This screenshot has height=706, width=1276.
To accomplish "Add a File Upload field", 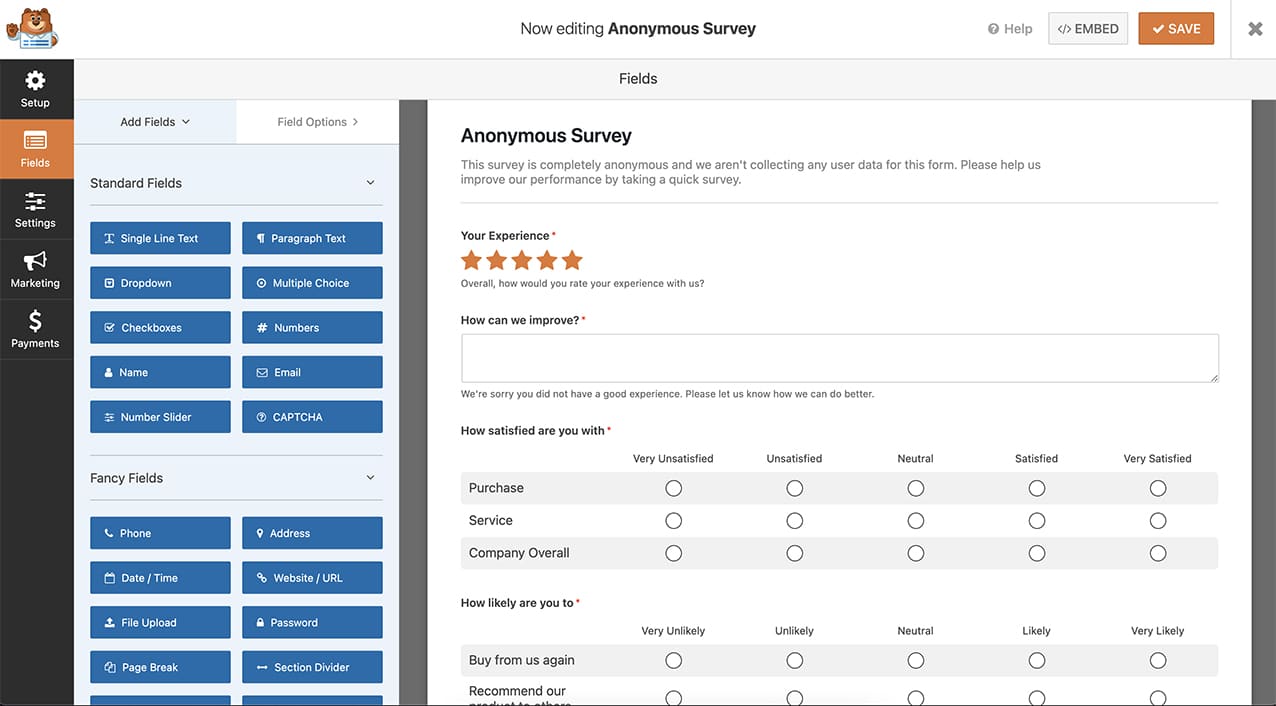I will pyautogui.click(x=160, y=622).
